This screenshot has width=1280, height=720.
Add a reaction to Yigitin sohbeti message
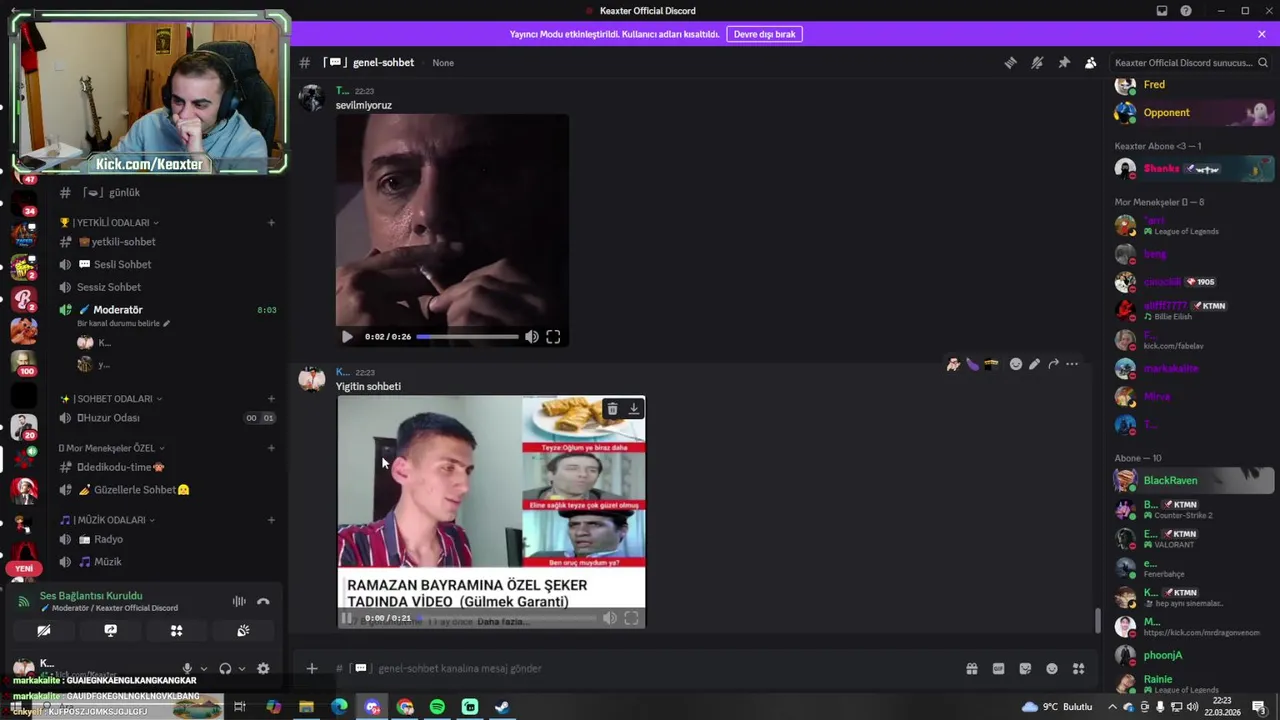point(1015,364)
